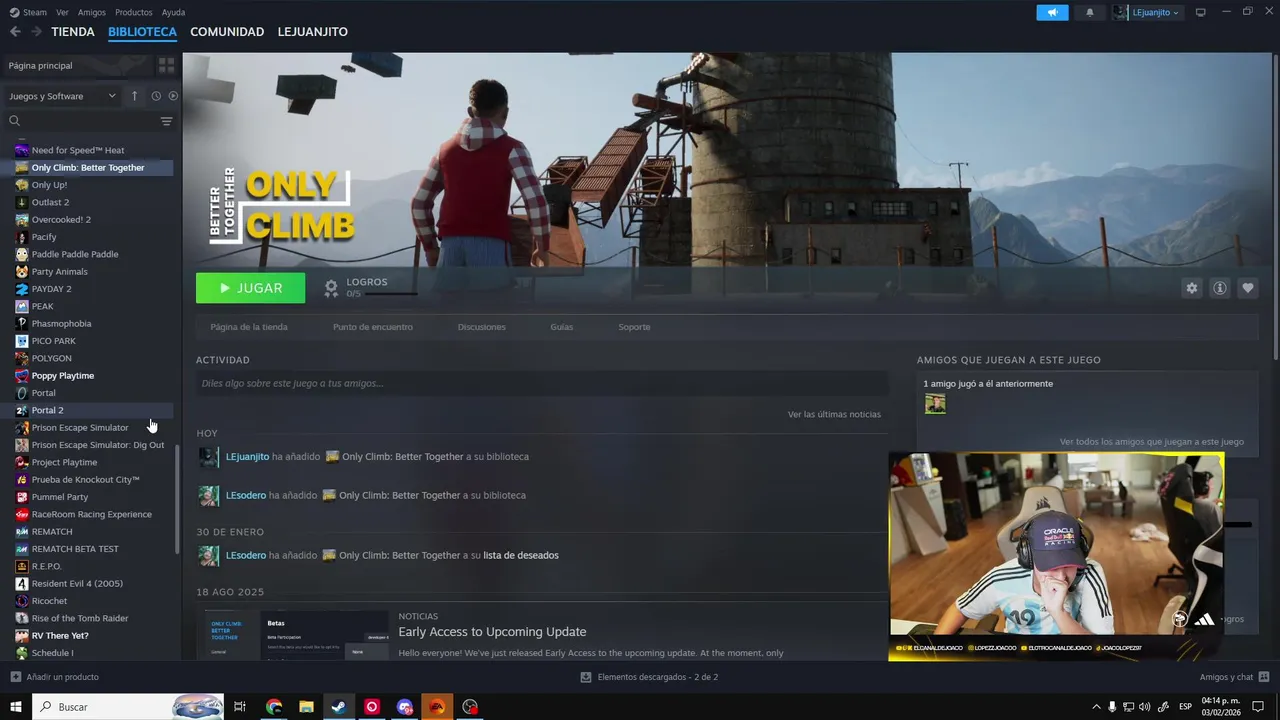Click the achievements Logros icon
The width and height of the screenshot is (1280, 720).
[x=331, y=288]
